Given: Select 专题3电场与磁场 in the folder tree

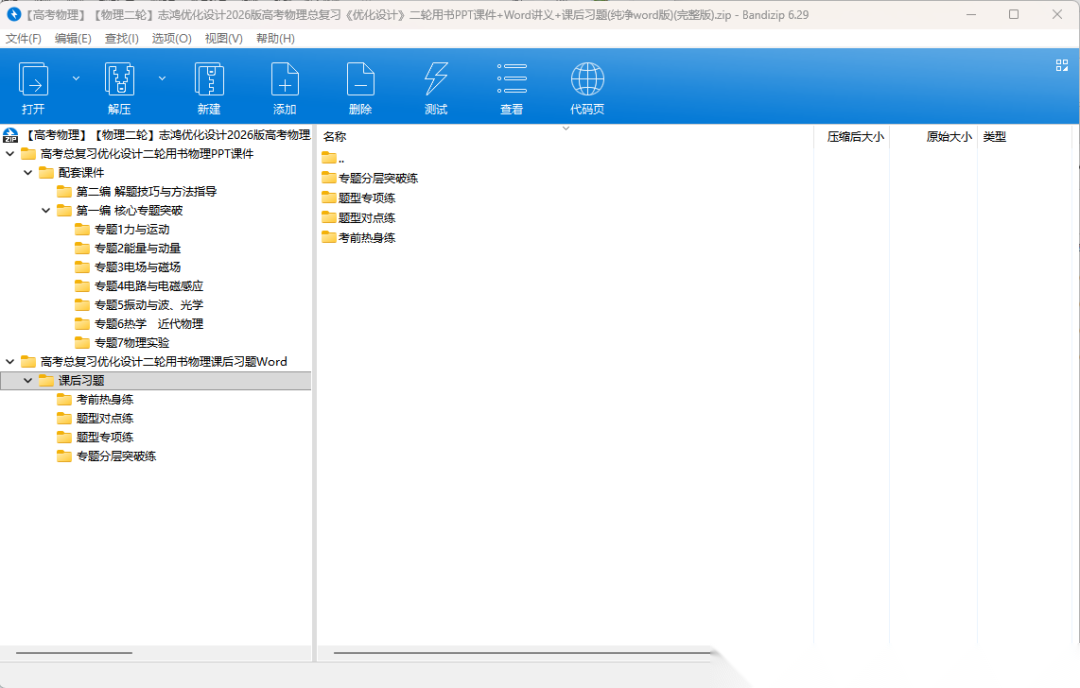Looking at the screenshot, I should pyautogui.click(x=137, y=267).
